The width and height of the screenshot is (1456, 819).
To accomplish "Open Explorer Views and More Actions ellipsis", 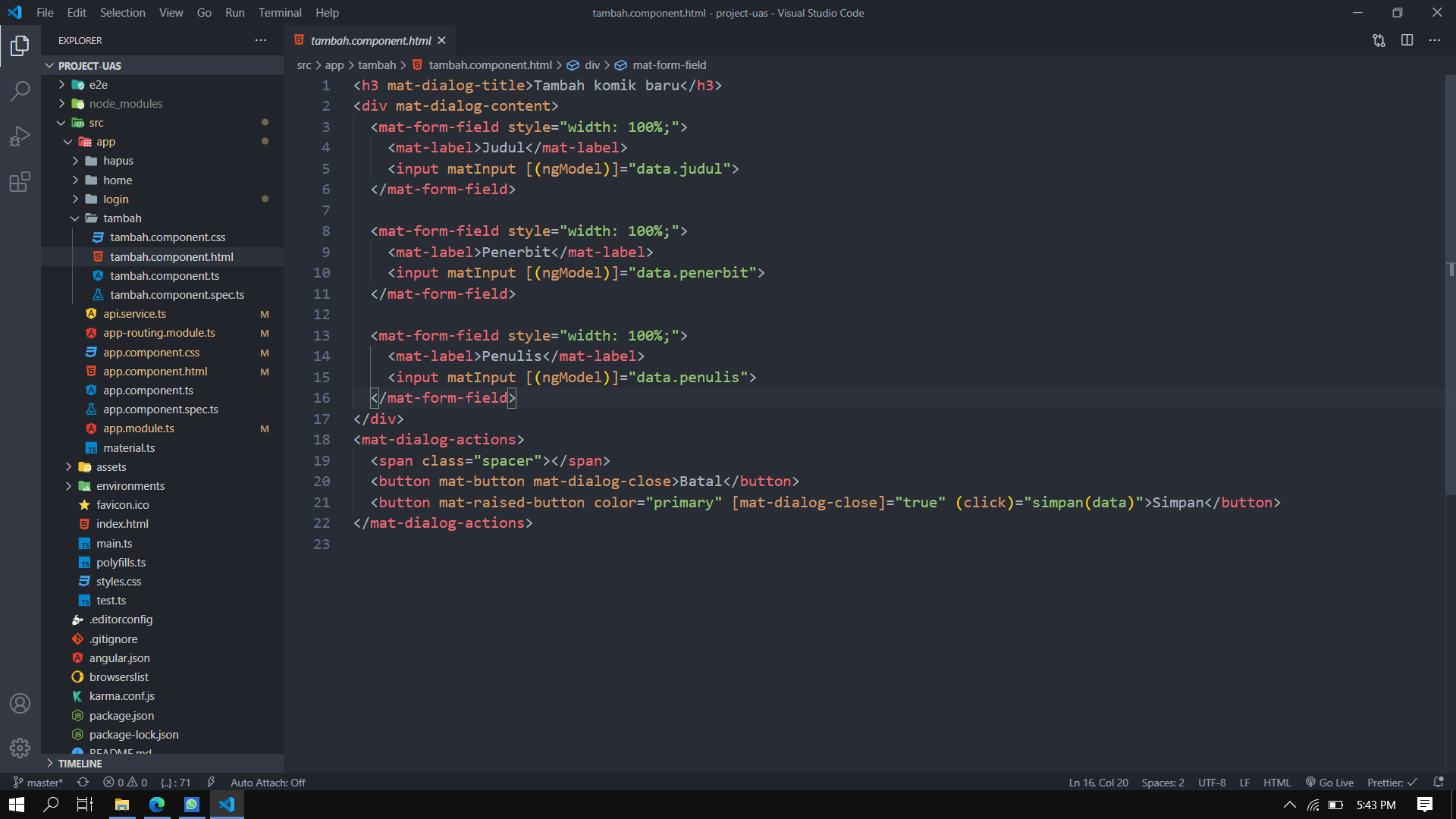I will coord(261,40).
